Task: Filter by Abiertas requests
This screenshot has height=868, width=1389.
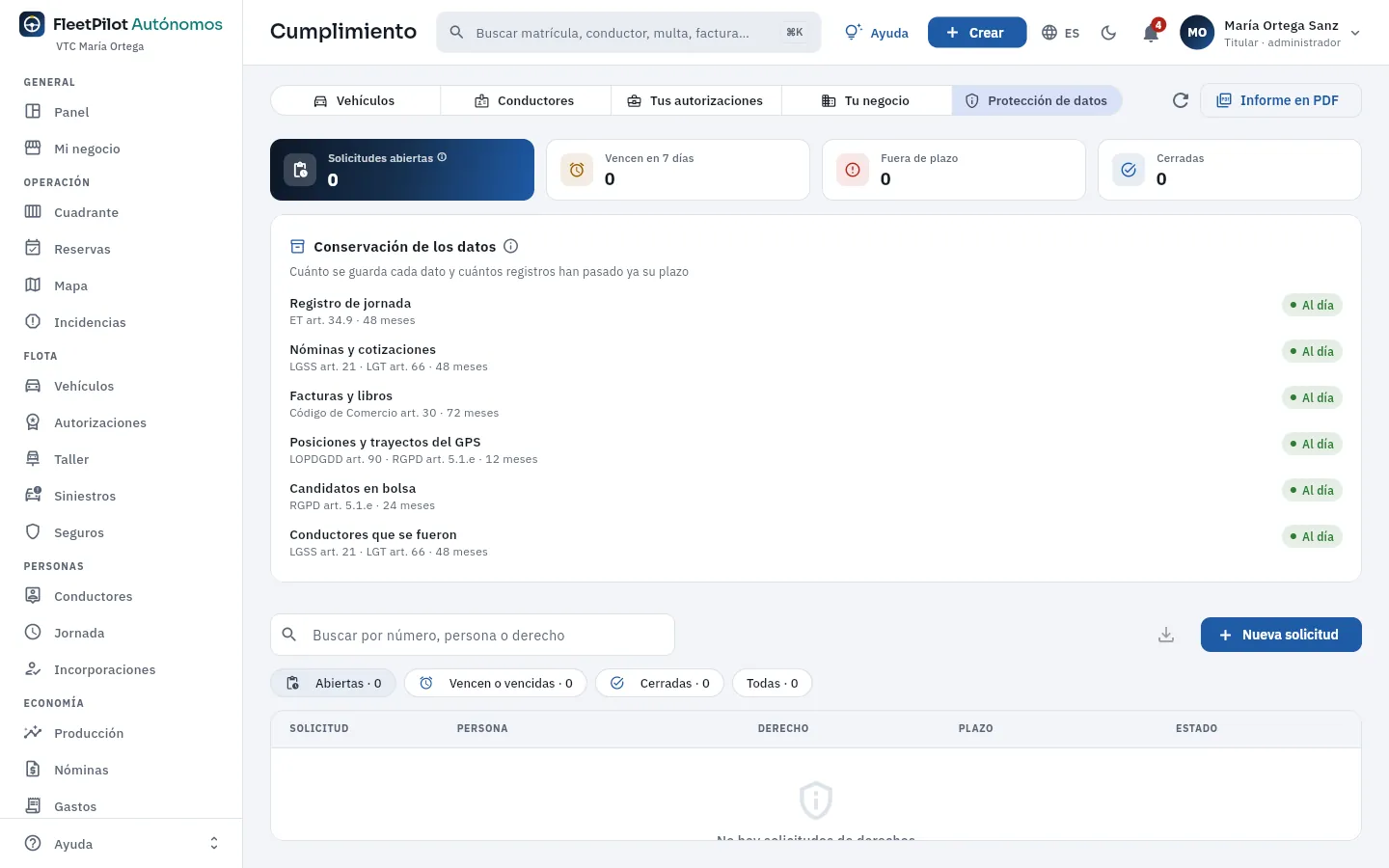Action: [x=333, y=683]
